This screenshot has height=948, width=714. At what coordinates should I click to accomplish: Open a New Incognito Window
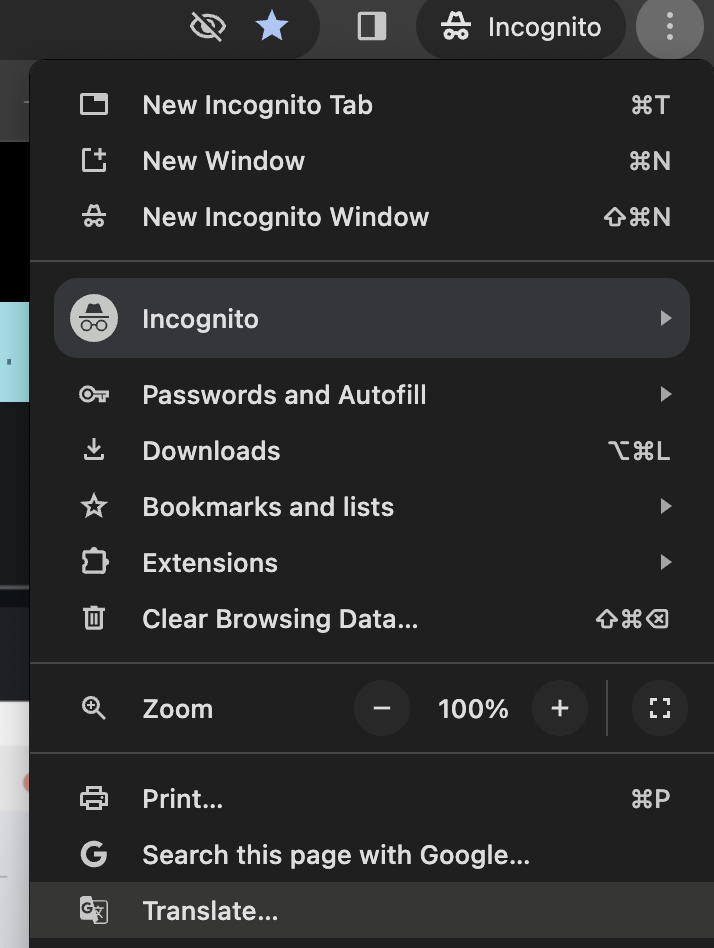click(x=285, y=217)
